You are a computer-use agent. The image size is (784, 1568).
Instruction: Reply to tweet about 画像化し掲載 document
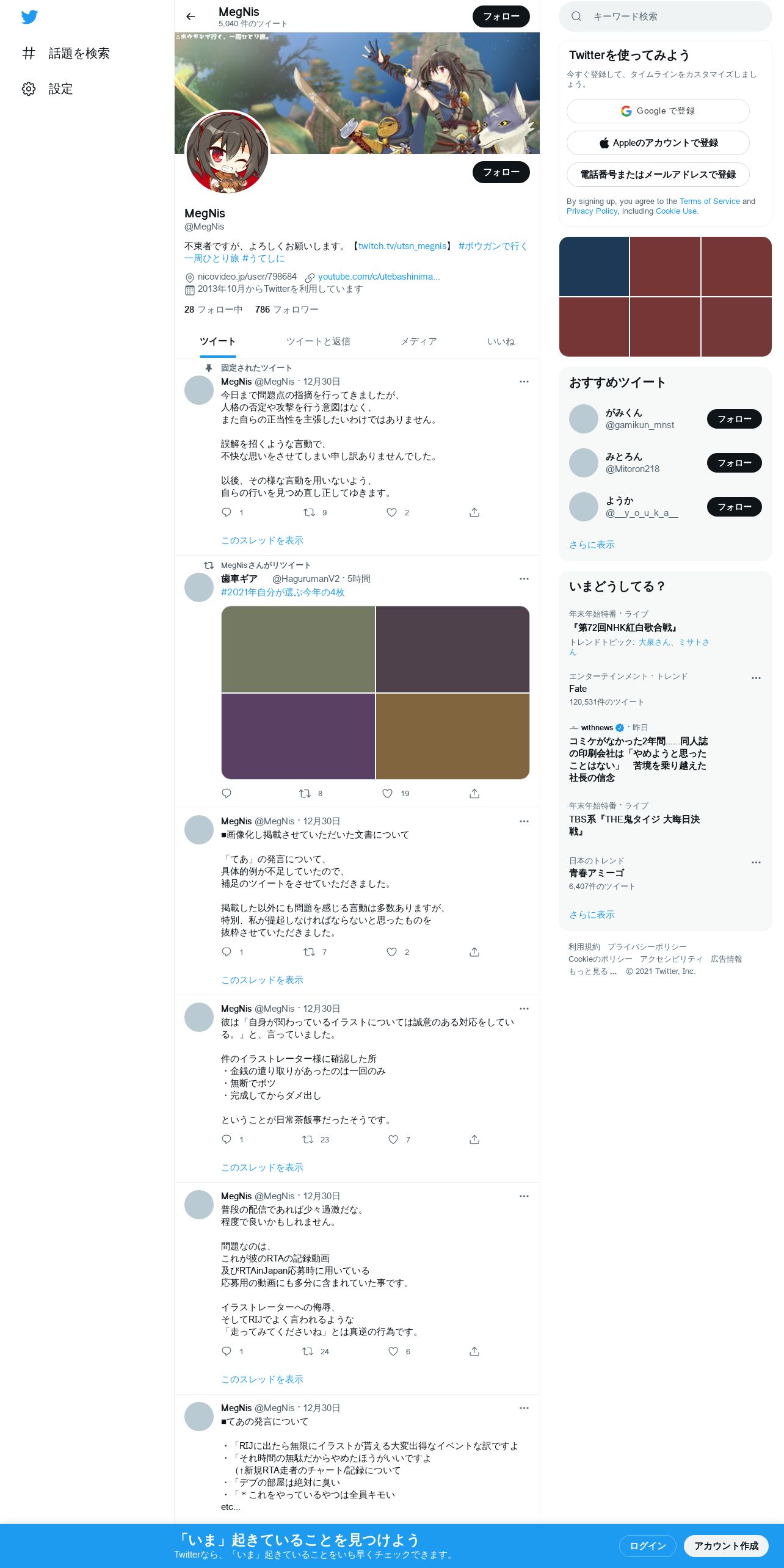227,952
